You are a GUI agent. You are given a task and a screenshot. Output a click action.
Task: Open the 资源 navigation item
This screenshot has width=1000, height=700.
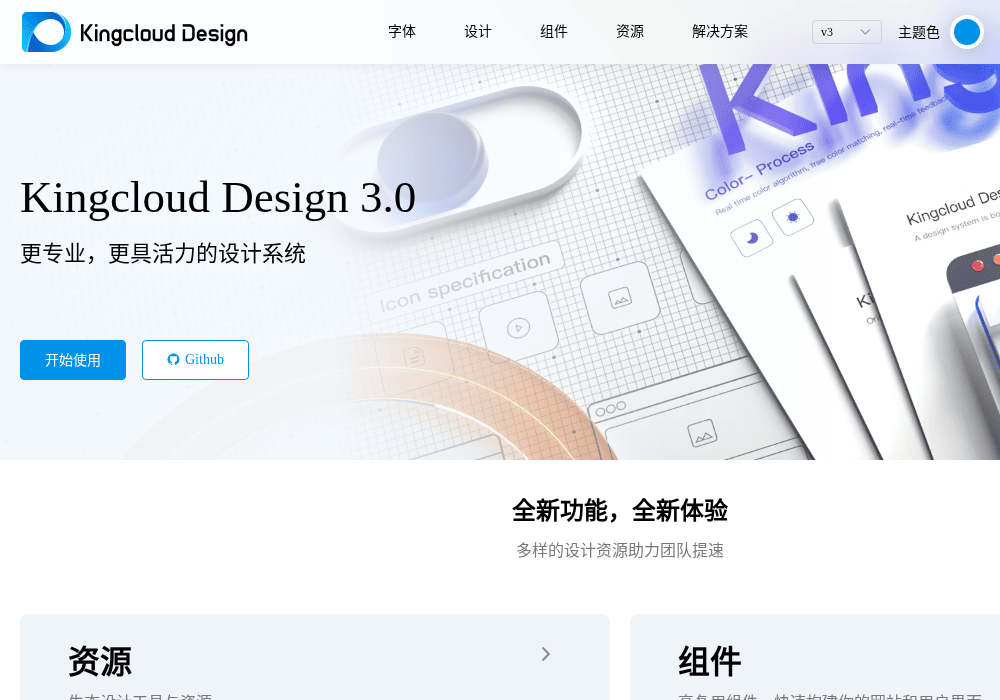(630, 32)
